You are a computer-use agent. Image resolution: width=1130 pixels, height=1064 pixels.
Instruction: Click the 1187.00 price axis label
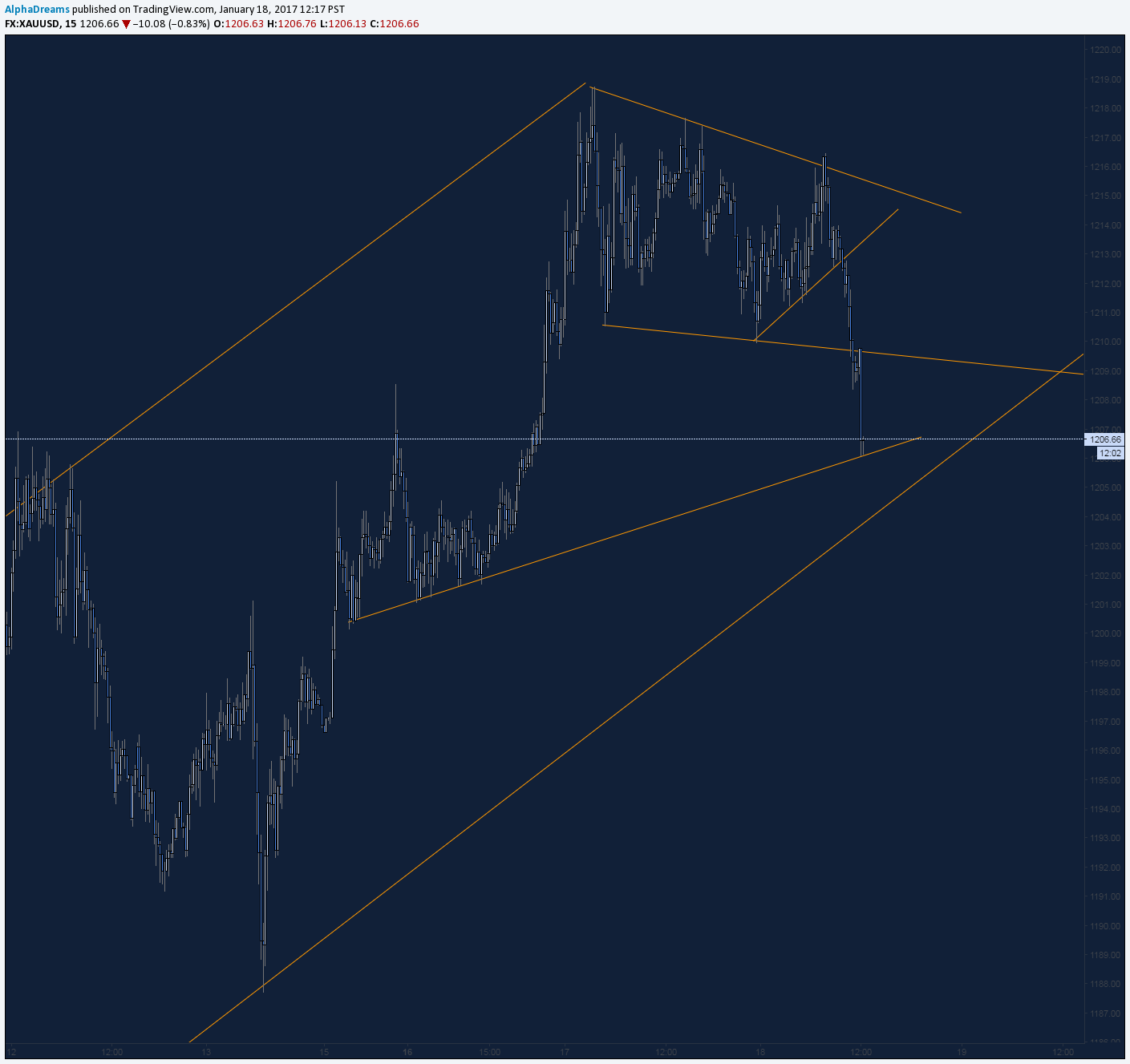tap(1106, 1013)
